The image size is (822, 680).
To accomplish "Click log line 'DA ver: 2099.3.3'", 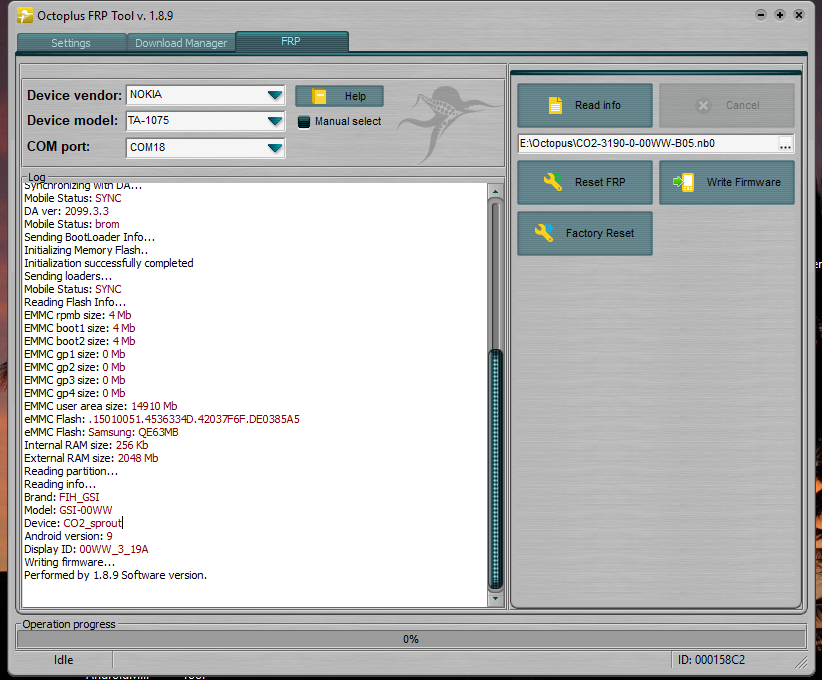I will click(x=67, y=211).
